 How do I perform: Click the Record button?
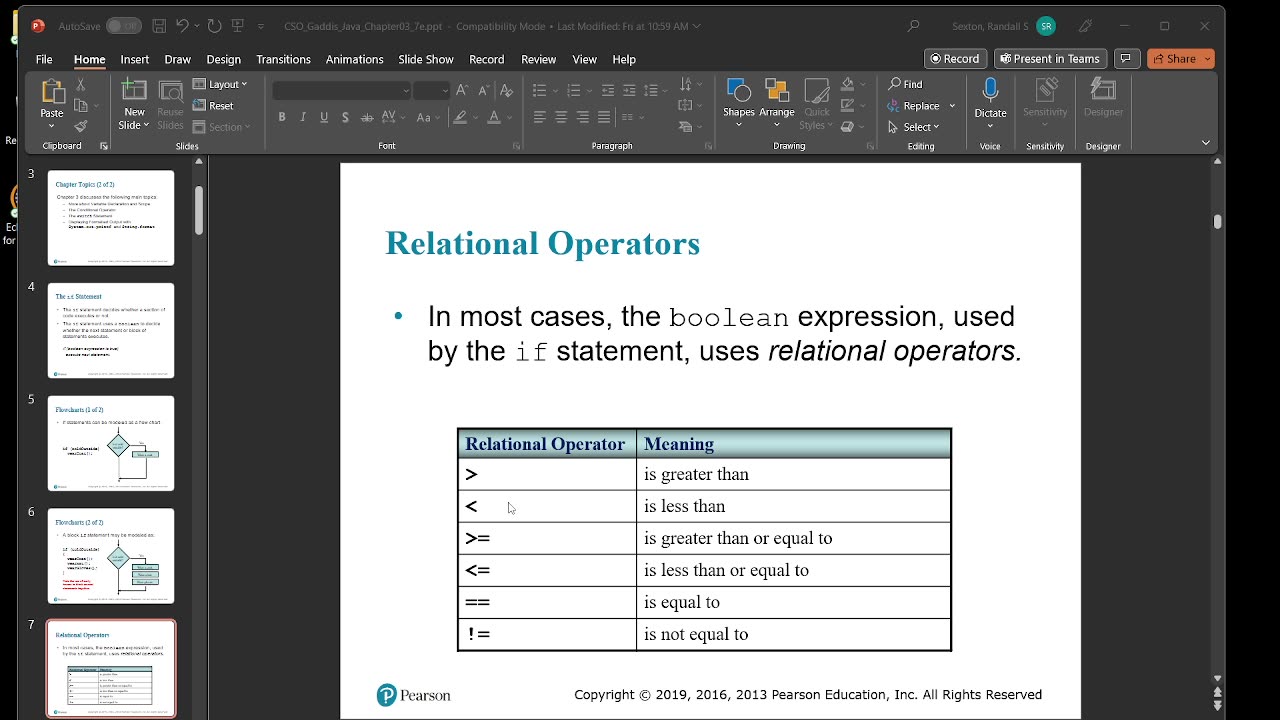pos(956,59)
